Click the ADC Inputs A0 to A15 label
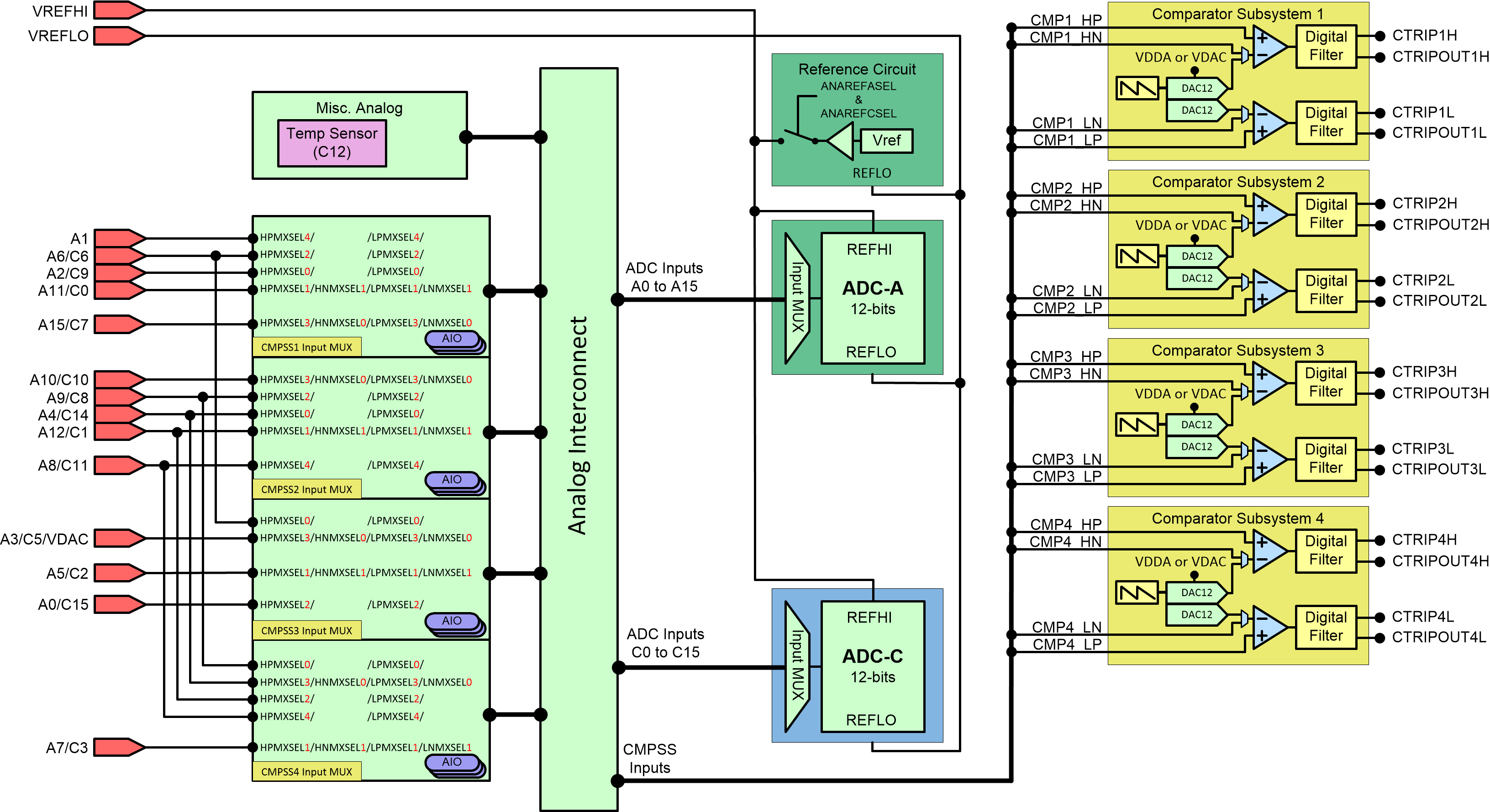1490x812 pixels. point(664,277)
